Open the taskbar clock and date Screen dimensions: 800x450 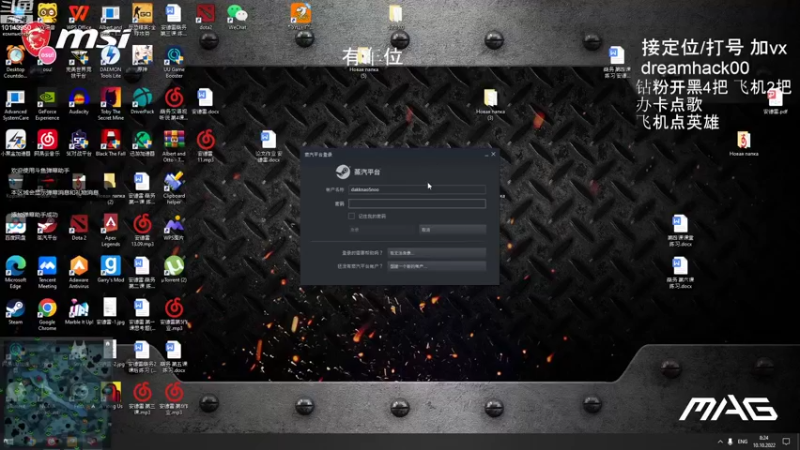click(764, 441)
